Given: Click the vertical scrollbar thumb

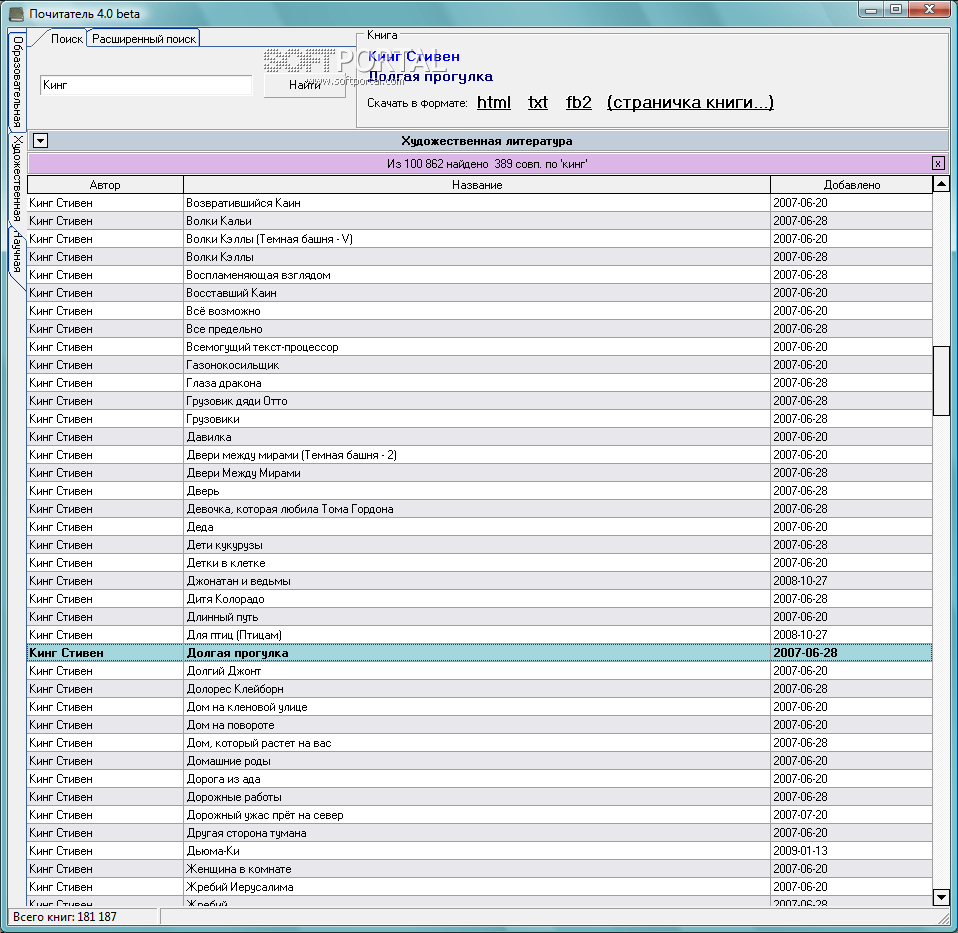Looking at the screenshot, I should [x=941, y=381].
